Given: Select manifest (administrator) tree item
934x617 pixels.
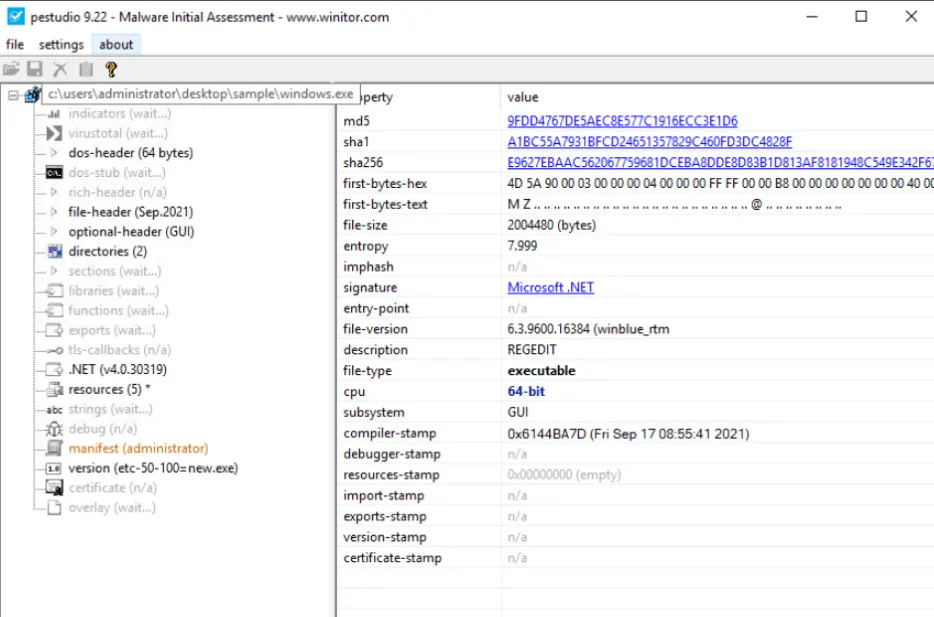Looking at the screenshot, I should 138,448.
